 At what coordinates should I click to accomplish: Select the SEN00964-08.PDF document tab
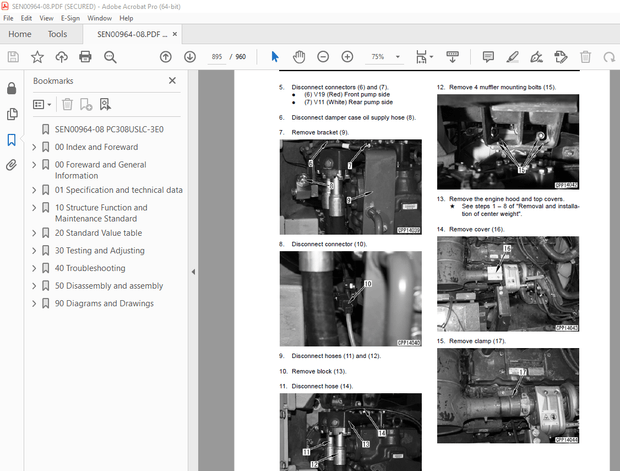(x=132, y=34)
